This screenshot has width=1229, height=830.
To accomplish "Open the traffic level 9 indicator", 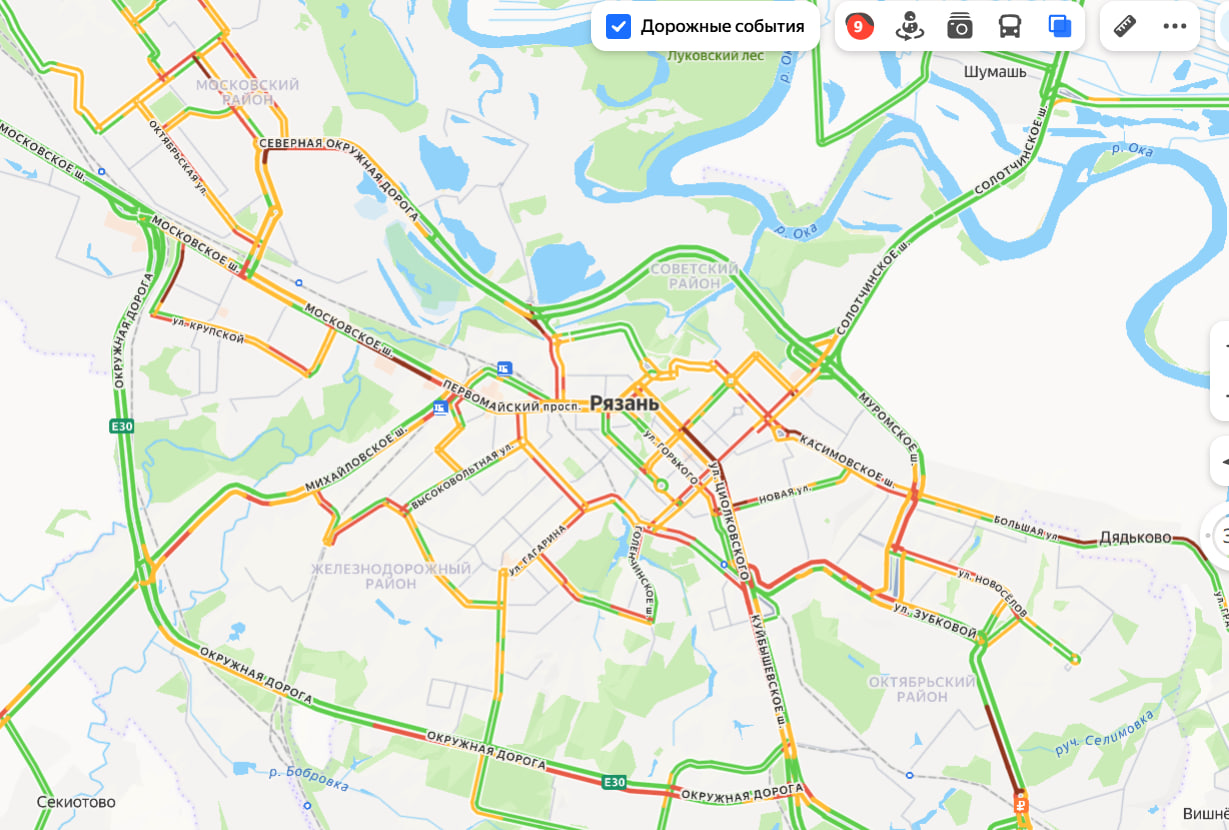I will pyautogui.click(x=858, y=27).
